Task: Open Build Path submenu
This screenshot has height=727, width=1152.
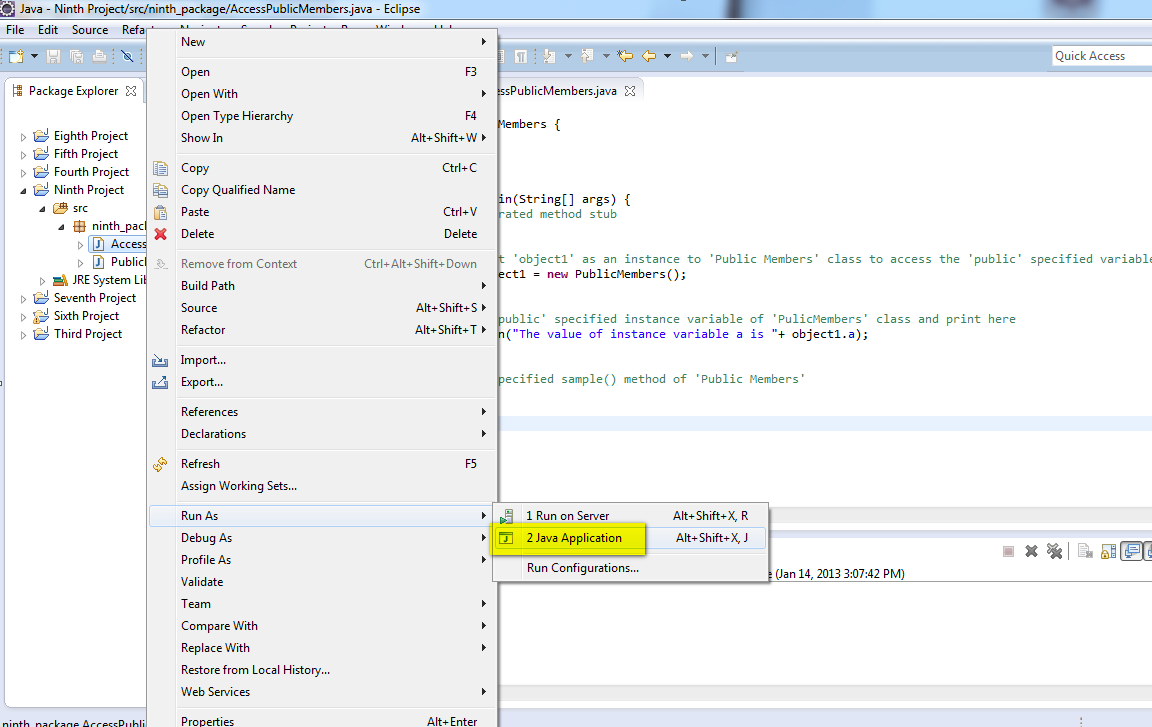Action: [323, 286]
